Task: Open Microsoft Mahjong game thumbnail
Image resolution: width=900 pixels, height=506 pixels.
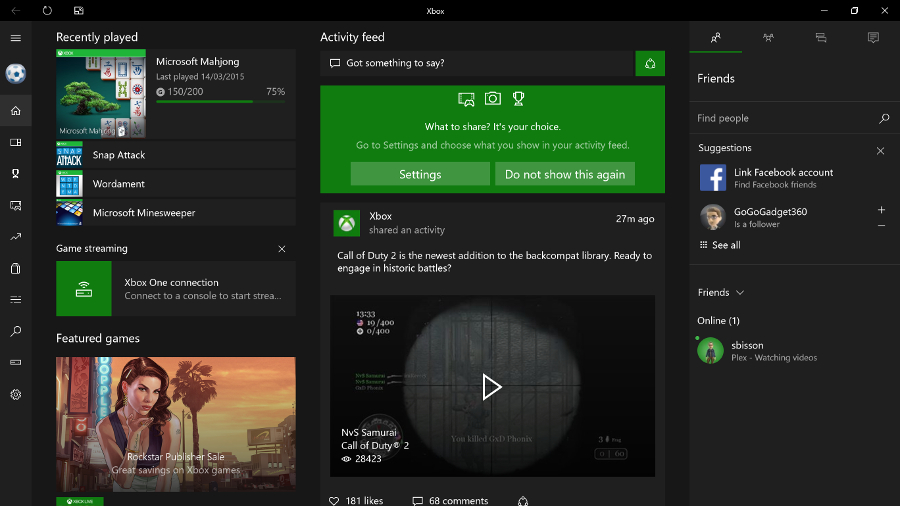Action: pyautogui.click(x=101, y=94)
